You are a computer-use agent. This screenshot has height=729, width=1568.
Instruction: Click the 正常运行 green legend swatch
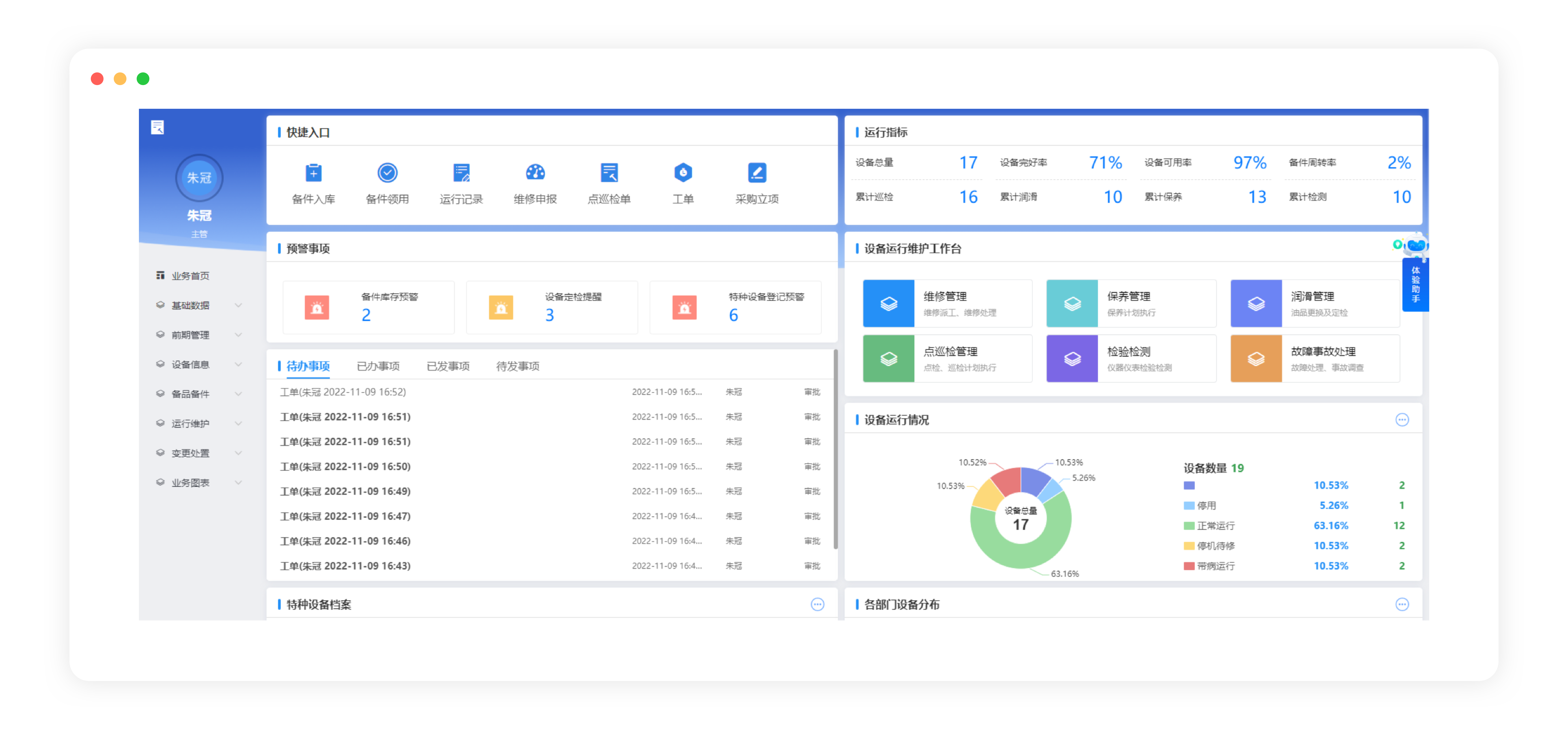click(x=1189, y=526)
